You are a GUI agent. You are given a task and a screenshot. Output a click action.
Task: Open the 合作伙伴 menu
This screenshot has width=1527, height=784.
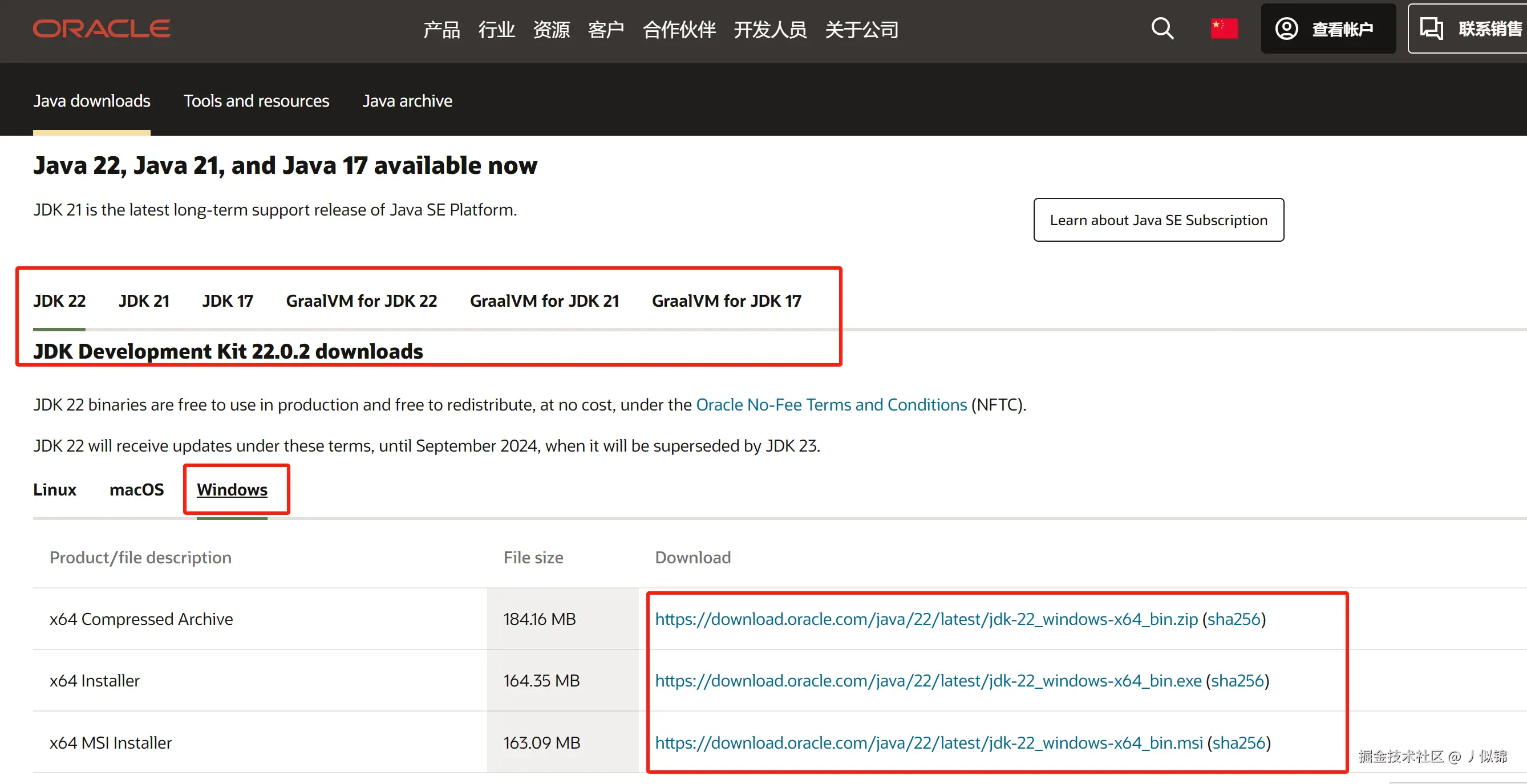pos(679,30)
